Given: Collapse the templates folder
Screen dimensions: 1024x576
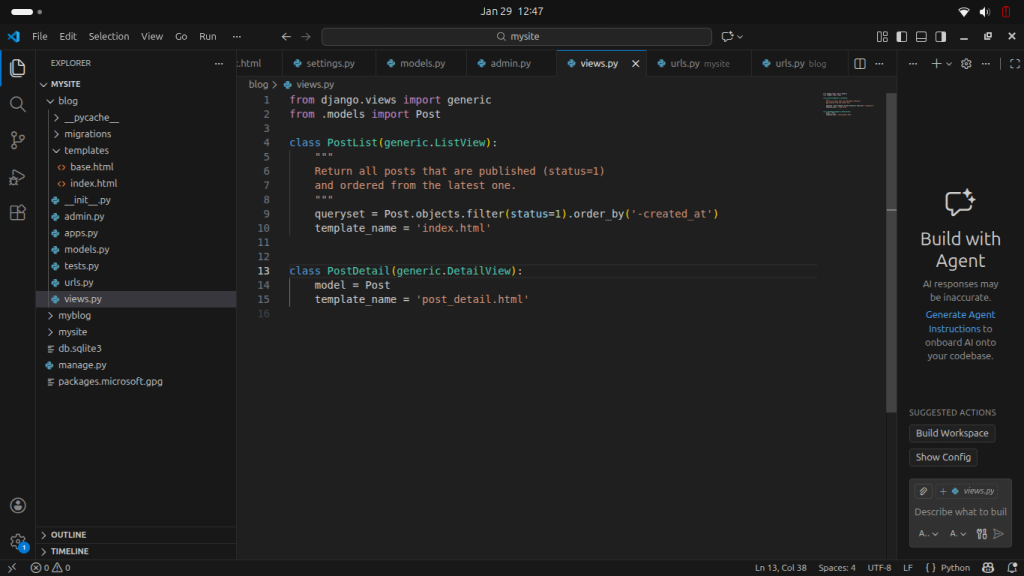Looking at the screenshot, I should click(x=86, y=150).
